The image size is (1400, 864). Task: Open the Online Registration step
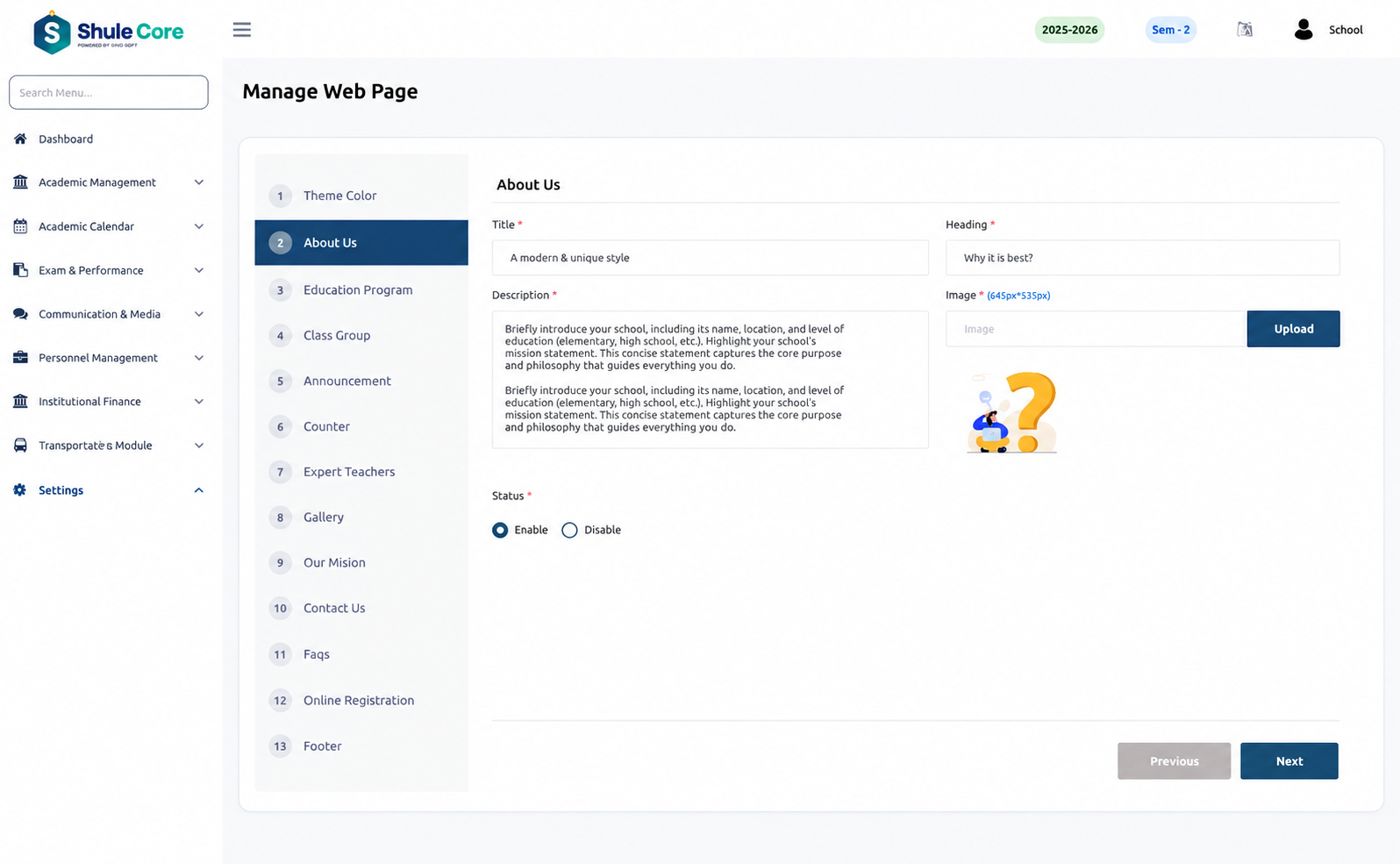(361, 701)
